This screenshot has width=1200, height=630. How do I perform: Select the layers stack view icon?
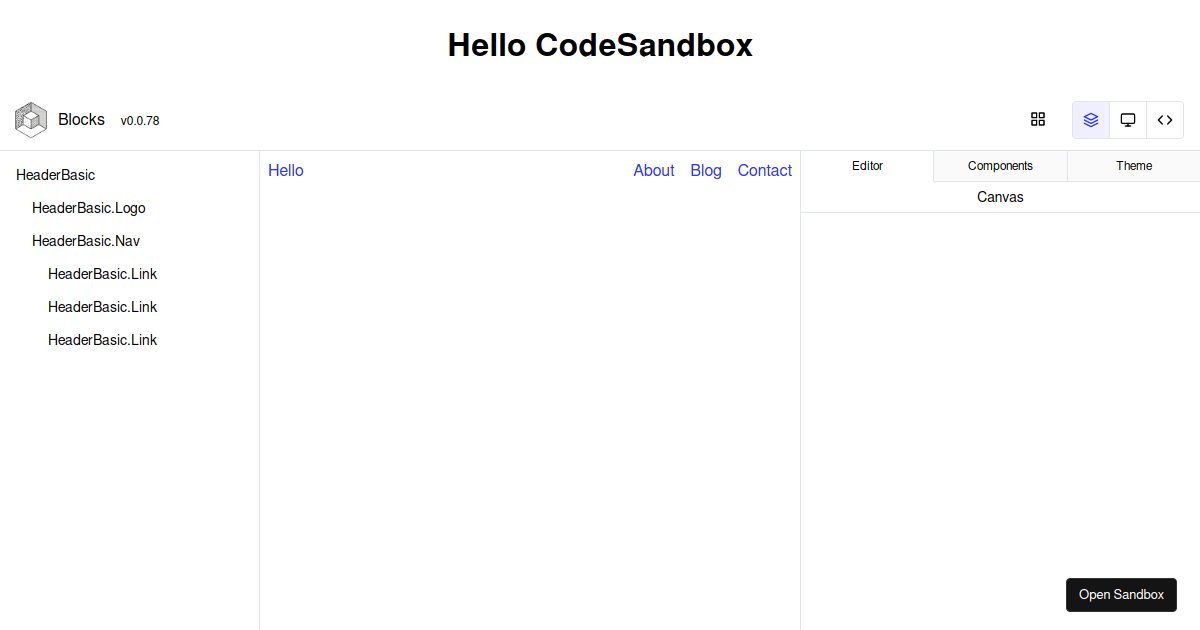pyautogui.click(x=1090, y=119)
